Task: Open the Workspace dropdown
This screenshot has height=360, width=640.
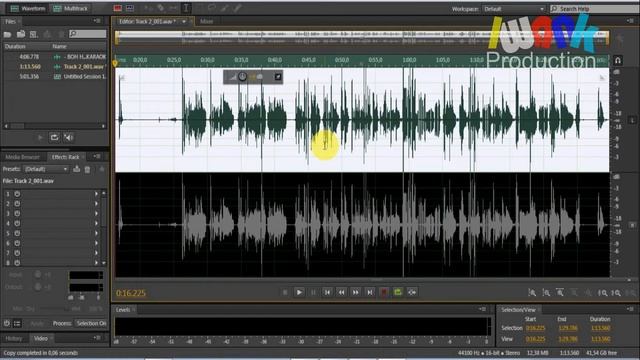Action: [513, 9]
